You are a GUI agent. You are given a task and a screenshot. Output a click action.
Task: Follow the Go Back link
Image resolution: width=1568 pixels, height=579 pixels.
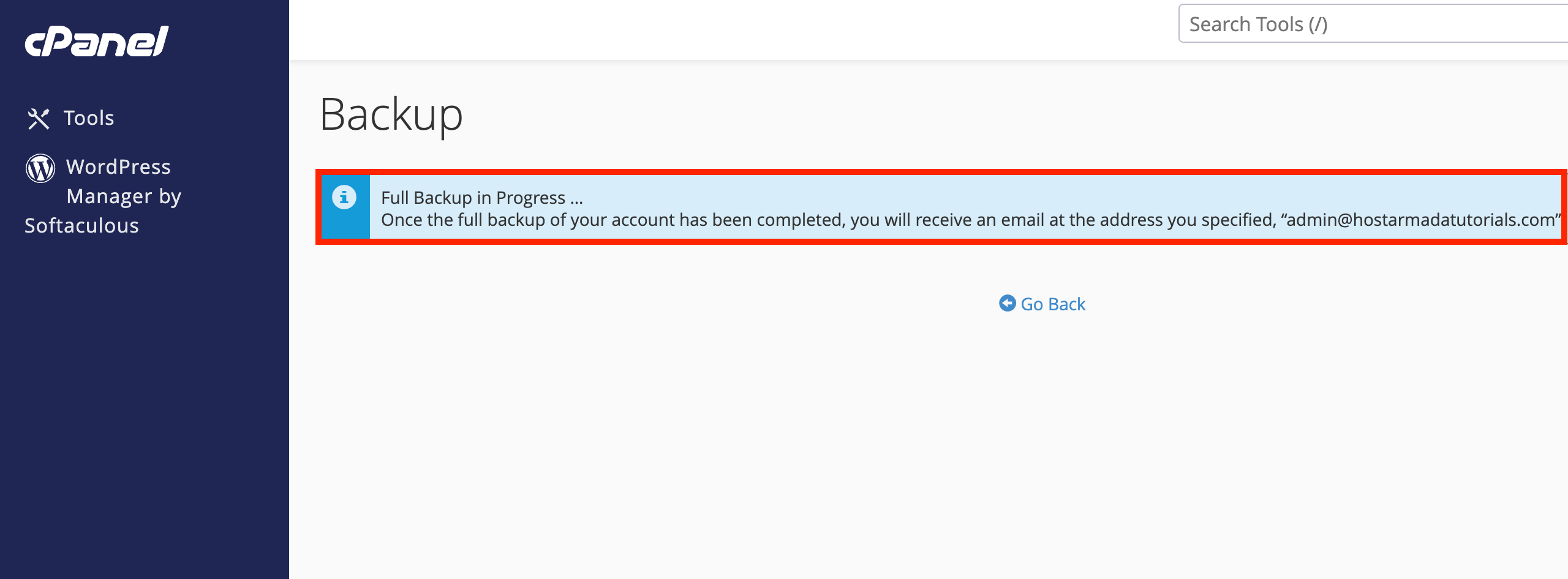1053,304
